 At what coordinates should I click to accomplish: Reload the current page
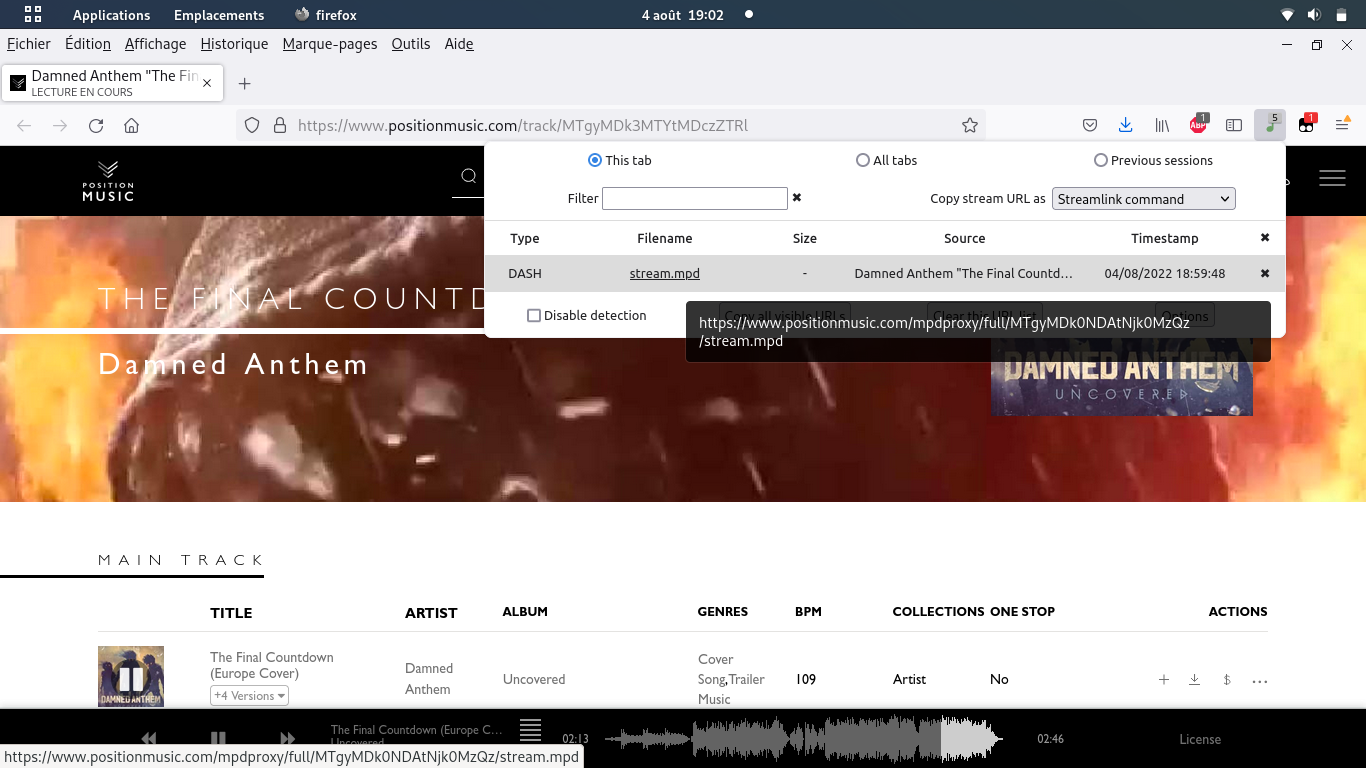(x=96, y=126)
